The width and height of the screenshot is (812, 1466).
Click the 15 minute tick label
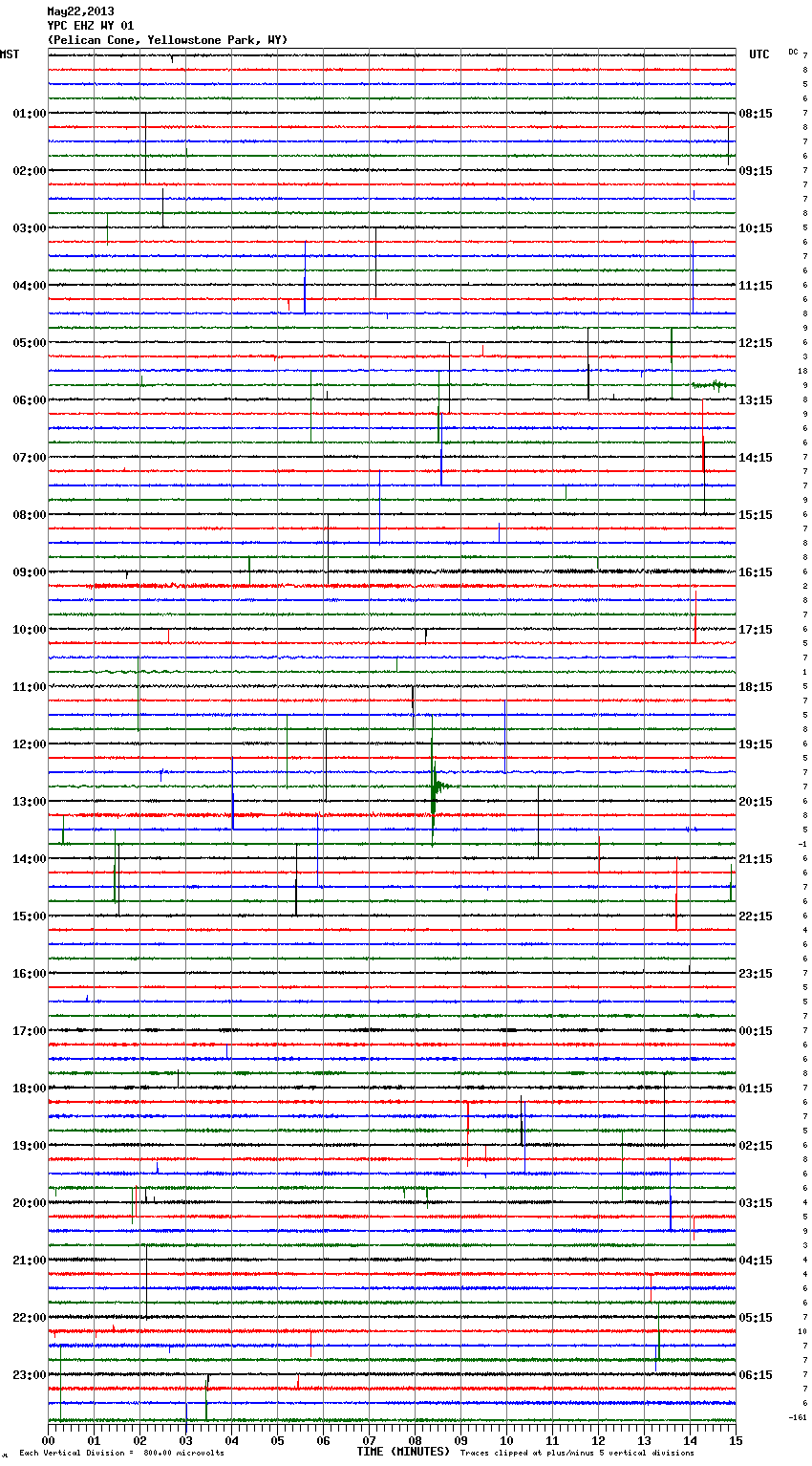[x=735, y=1440]
